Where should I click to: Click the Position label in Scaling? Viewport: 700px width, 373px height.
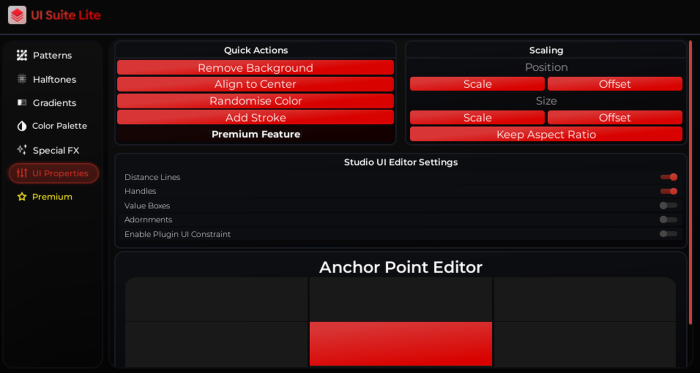pyautogui.click(x=546, y=67)
